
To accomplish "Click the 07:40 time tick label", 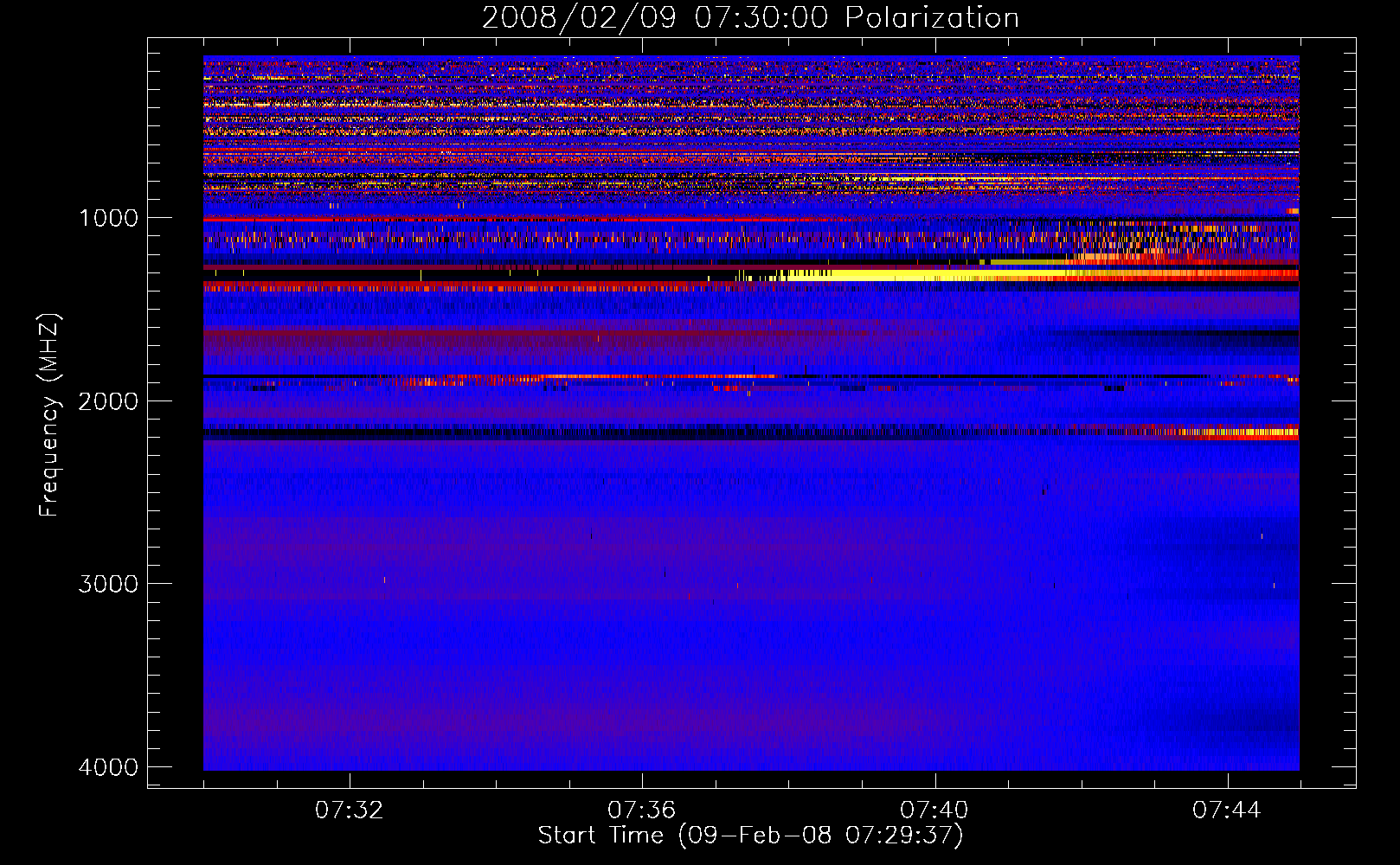I will tap(934, 811).
